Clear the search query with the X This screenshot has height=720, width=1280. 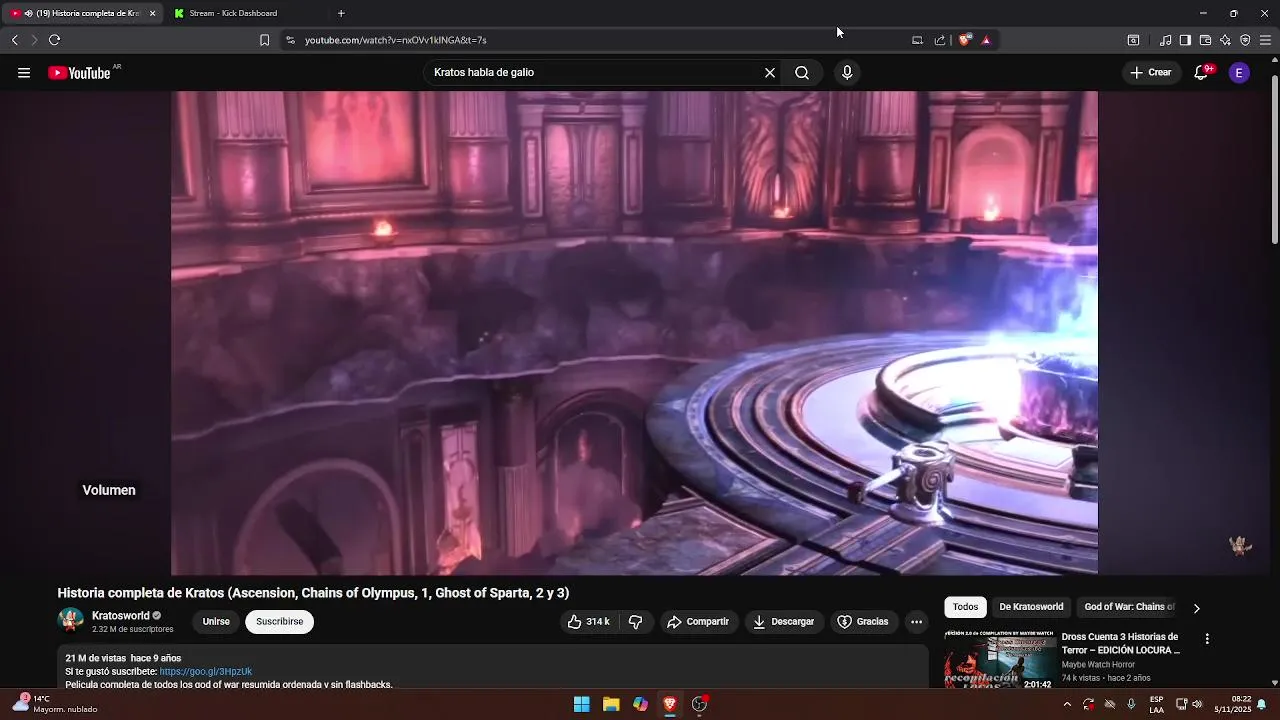770,73
